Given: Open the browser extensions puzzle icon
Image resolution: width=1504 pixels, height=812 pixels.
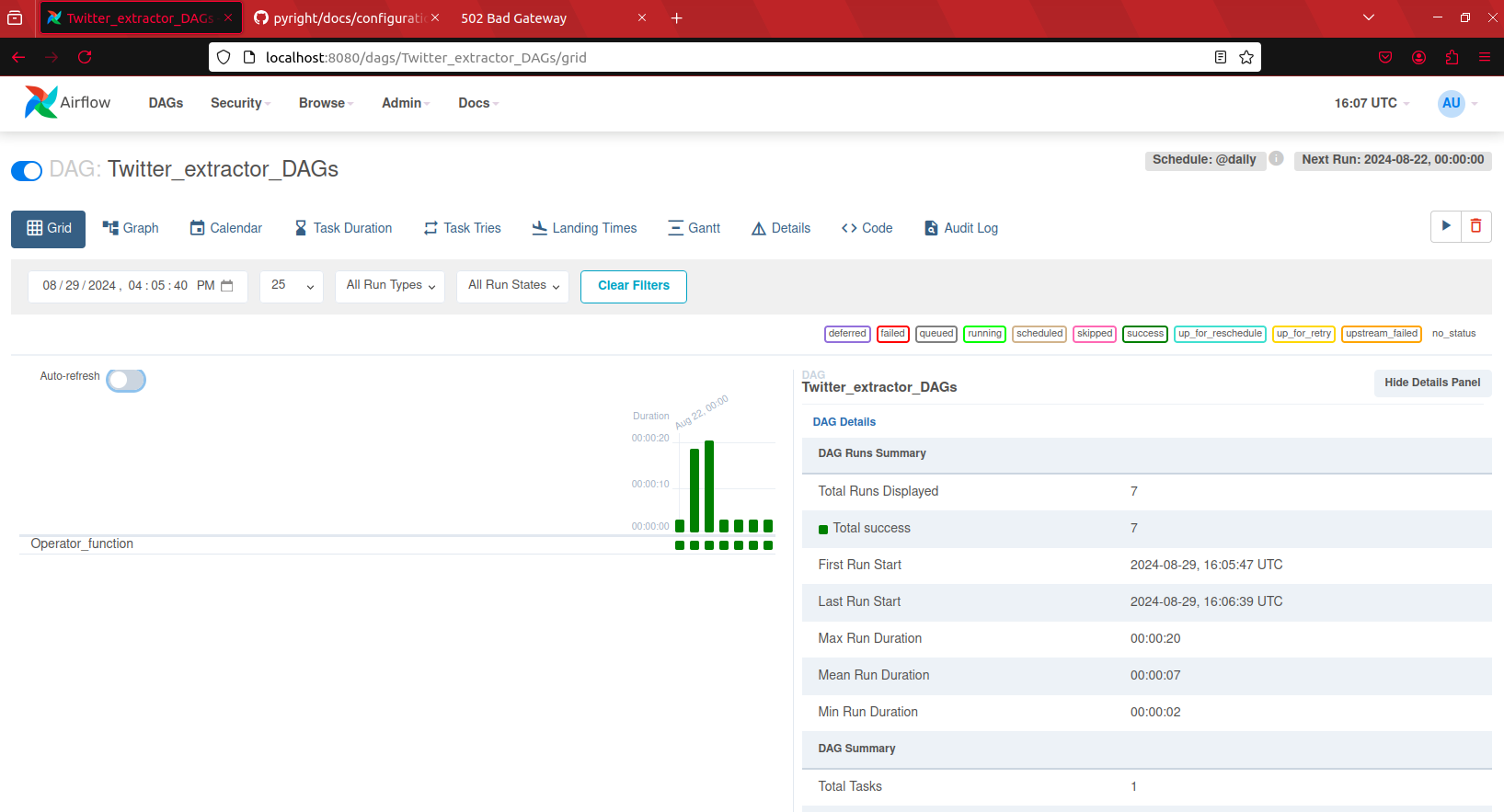Looking at the screenshot, I should tap(1452, 57).
